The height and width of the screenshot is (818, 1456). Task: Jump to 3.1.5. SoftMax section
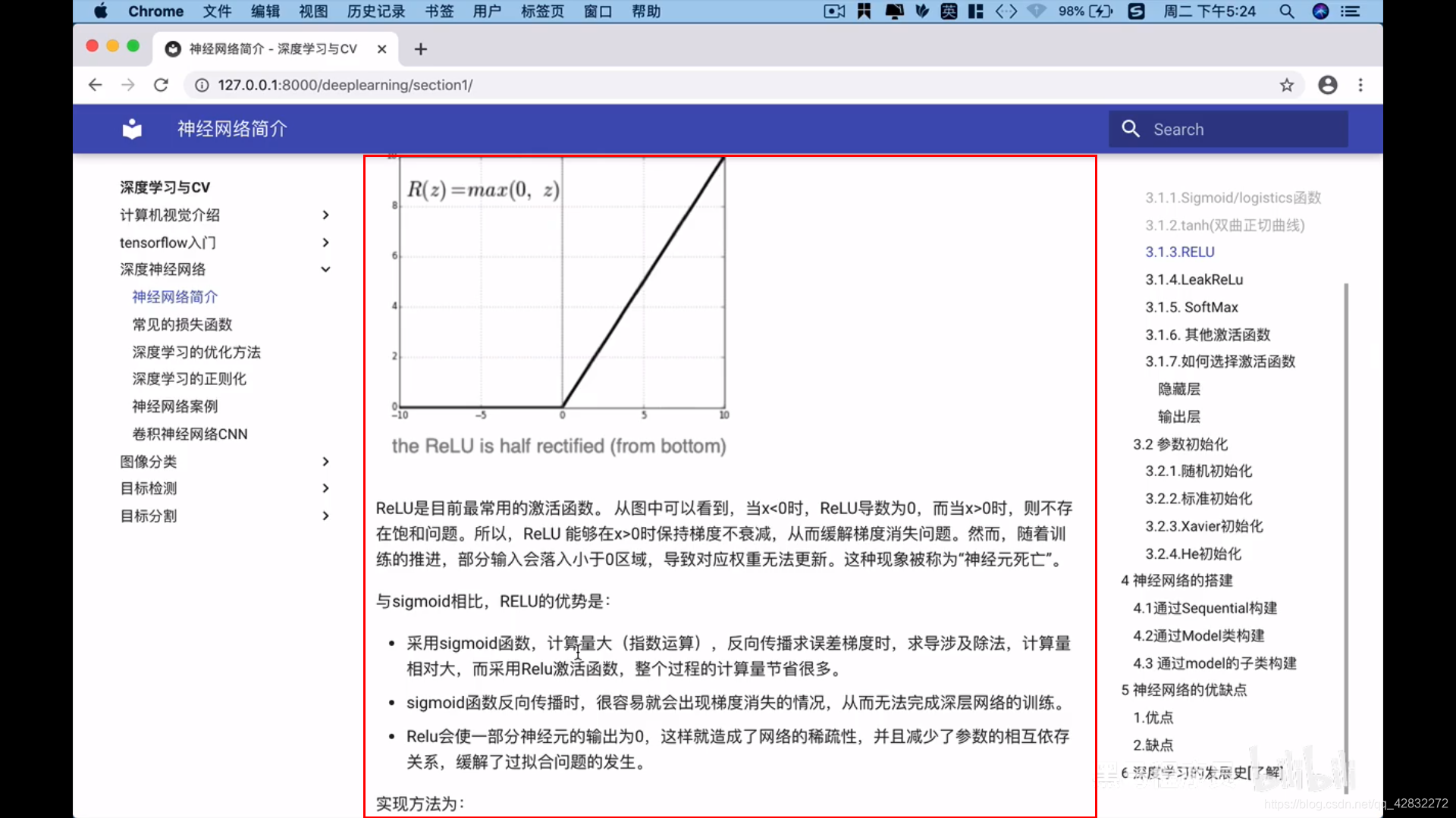[x=1191, y=307]
